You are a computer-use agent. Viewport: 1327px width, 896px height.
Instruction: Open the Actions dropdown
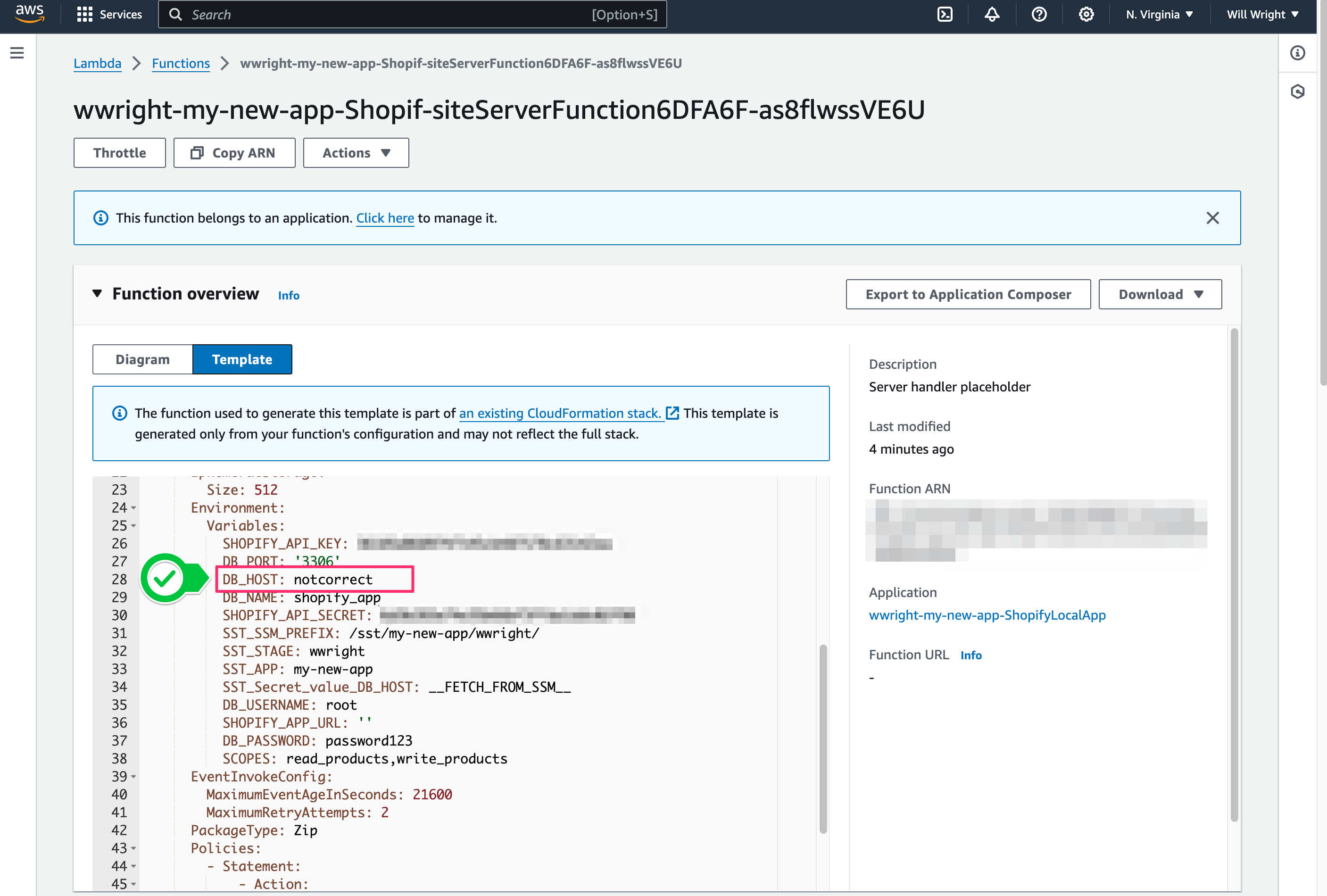point(356,152)
